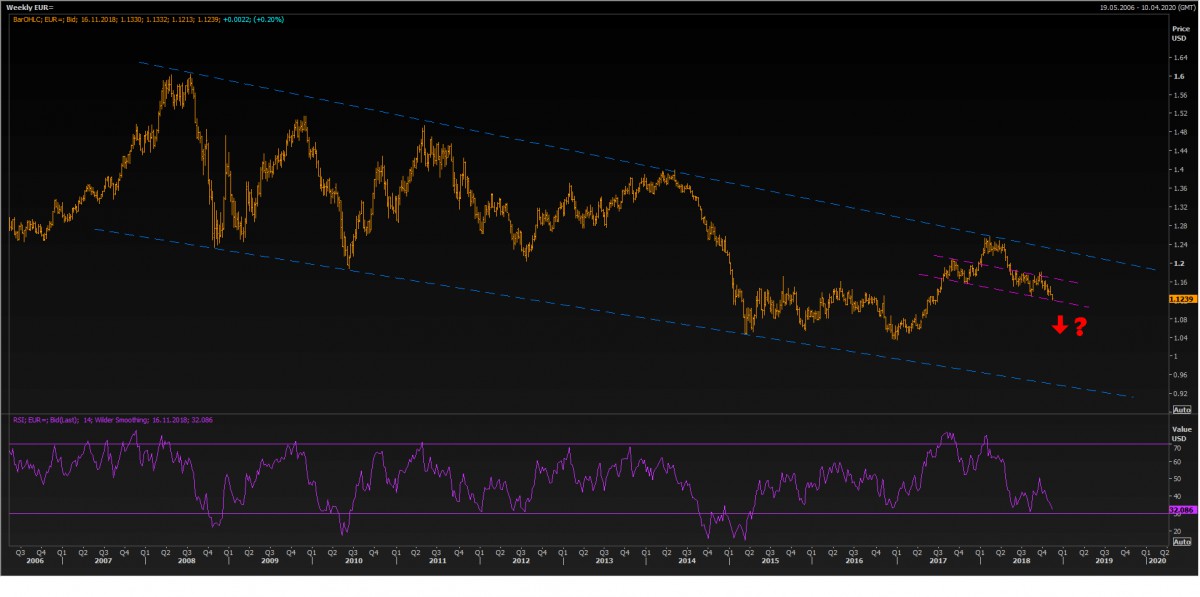The image size is (1200, 597).
Task: Click the Price USD axis heading
Action: coord(1180,34)
